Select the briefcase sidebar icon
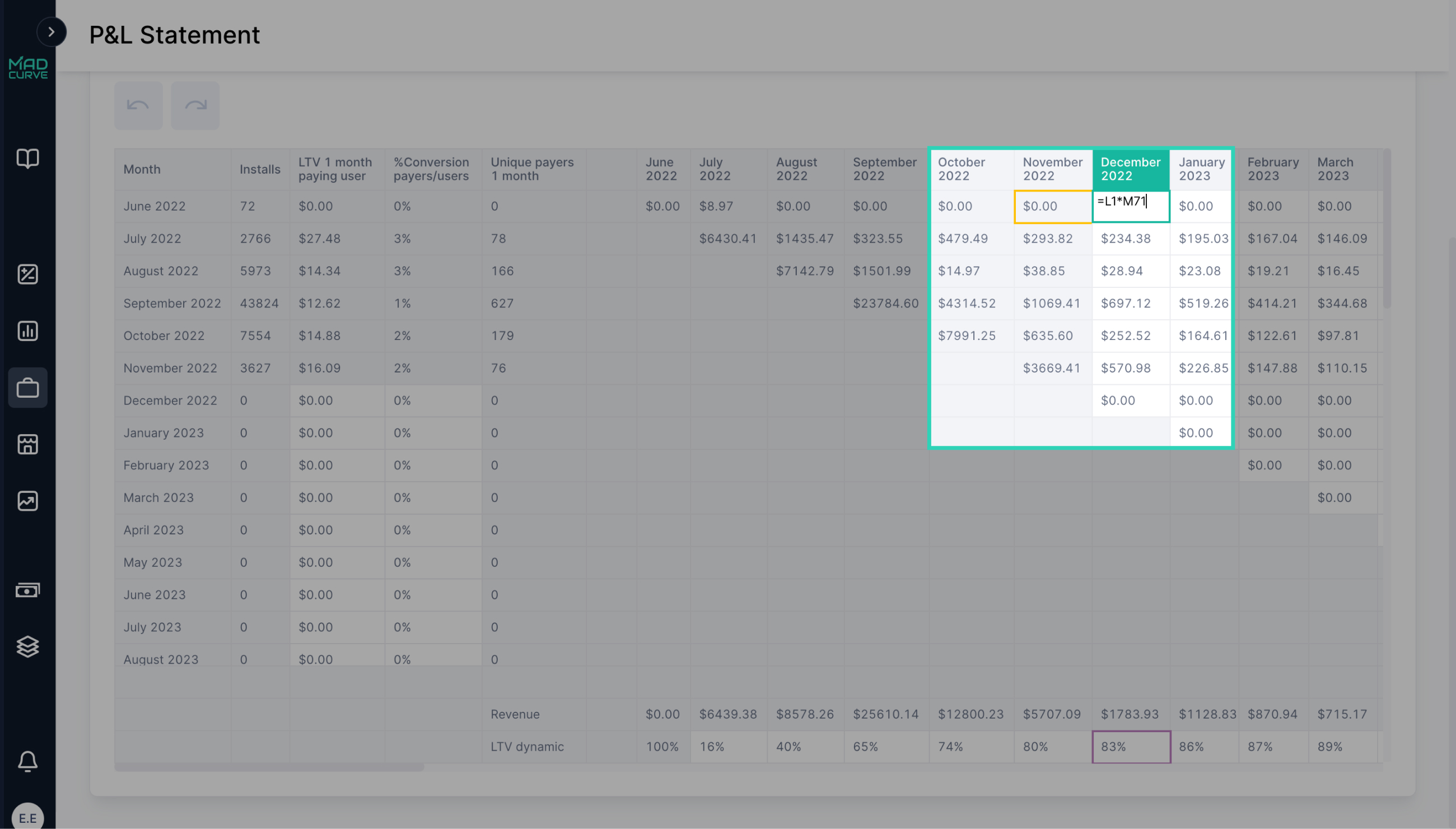Screen dimensions: 1456x829 [27, 388]
